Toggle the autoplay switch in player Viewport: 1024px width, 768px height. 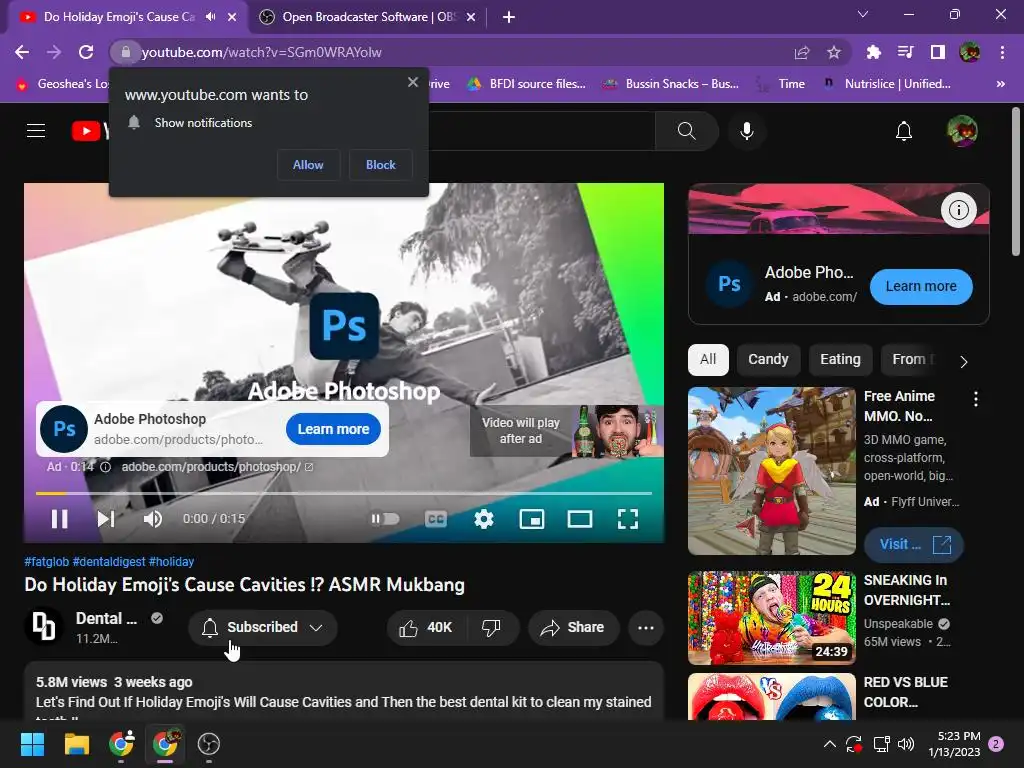click(x=385, y=519)
